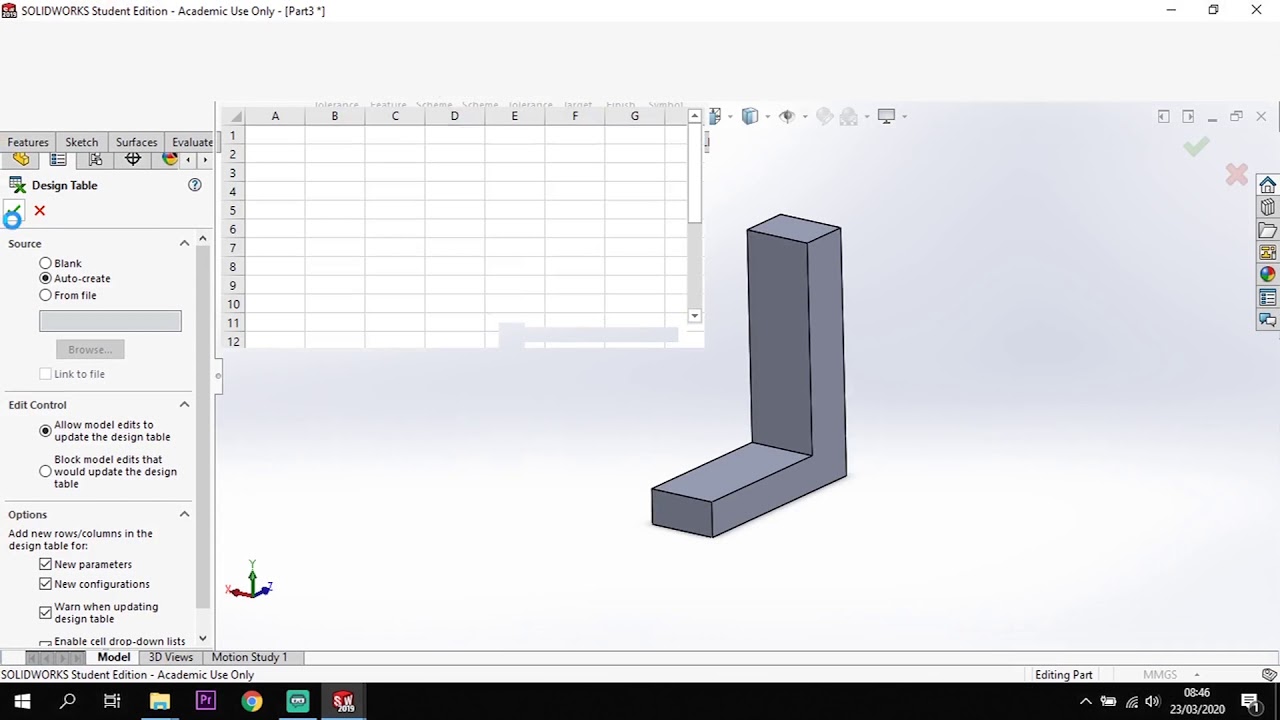Accept with green confirmation corner checkmark
The height and width of the screenshot is (720, 1280).
pyautogui.click(x=1196, y=147)
